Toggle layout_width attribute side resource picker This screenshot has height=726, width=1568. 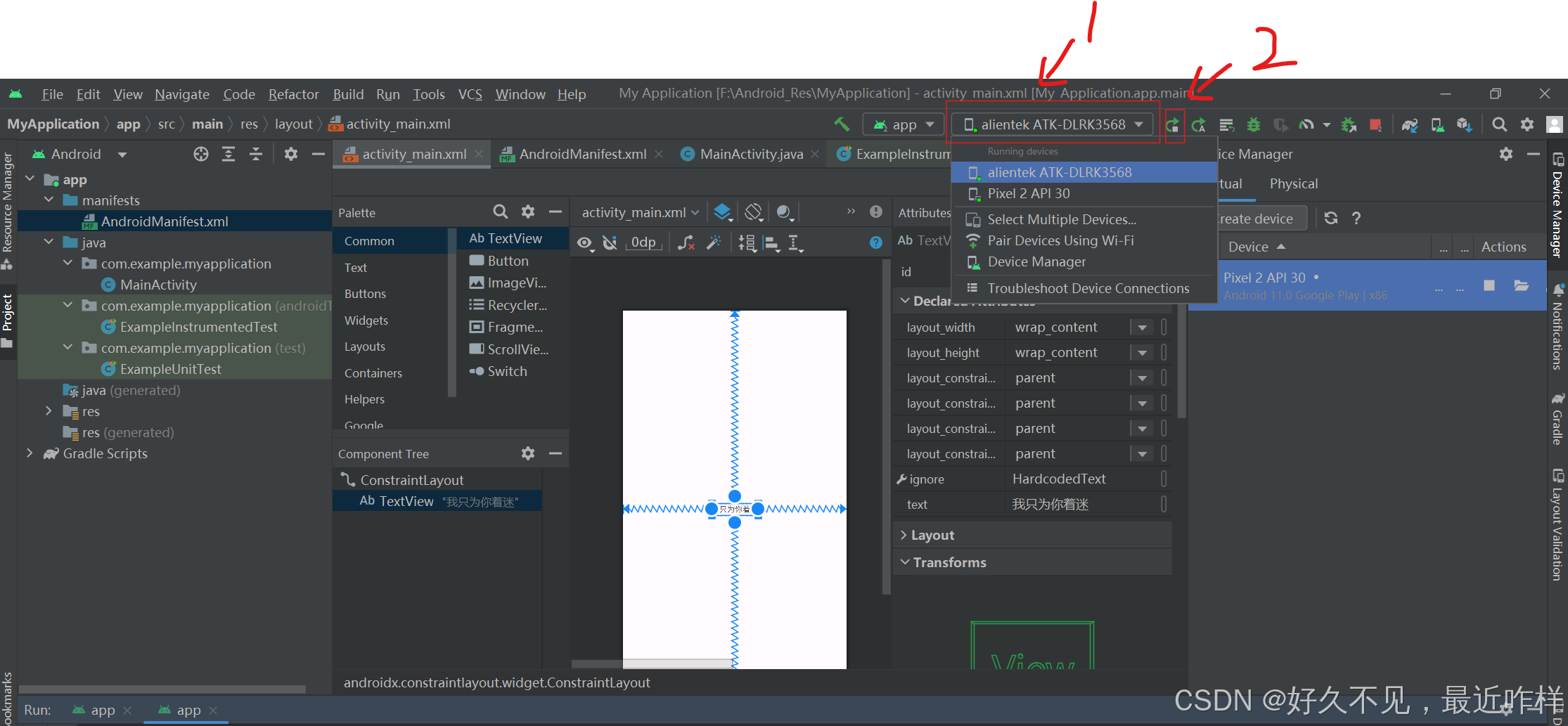coord(1164,328)
